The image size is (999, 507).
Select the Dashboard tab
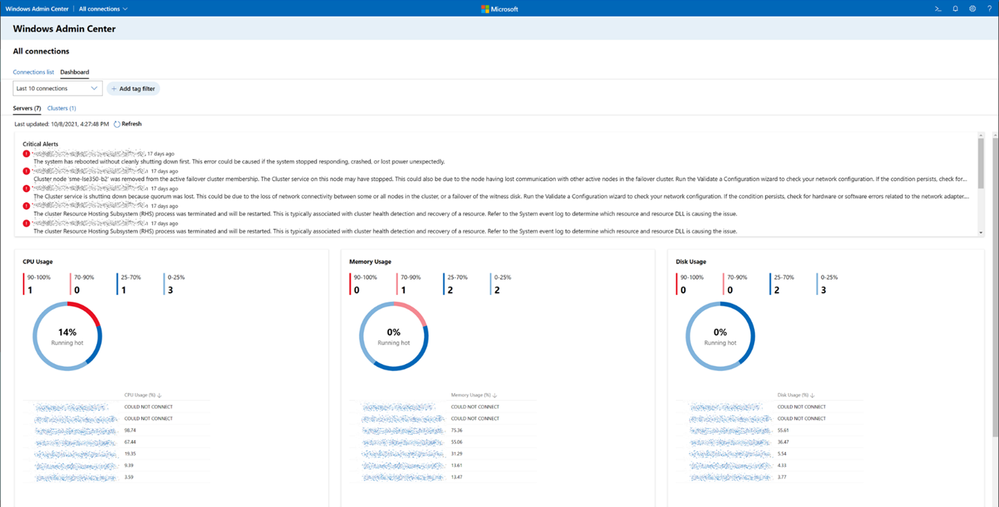click(75, 72)
